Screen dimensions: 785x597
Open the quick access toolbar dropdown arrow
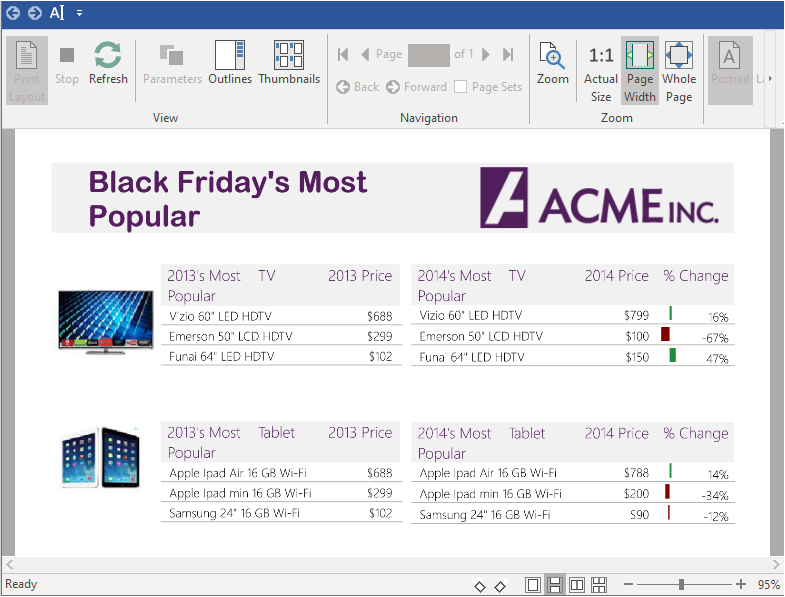click(80, 13)
